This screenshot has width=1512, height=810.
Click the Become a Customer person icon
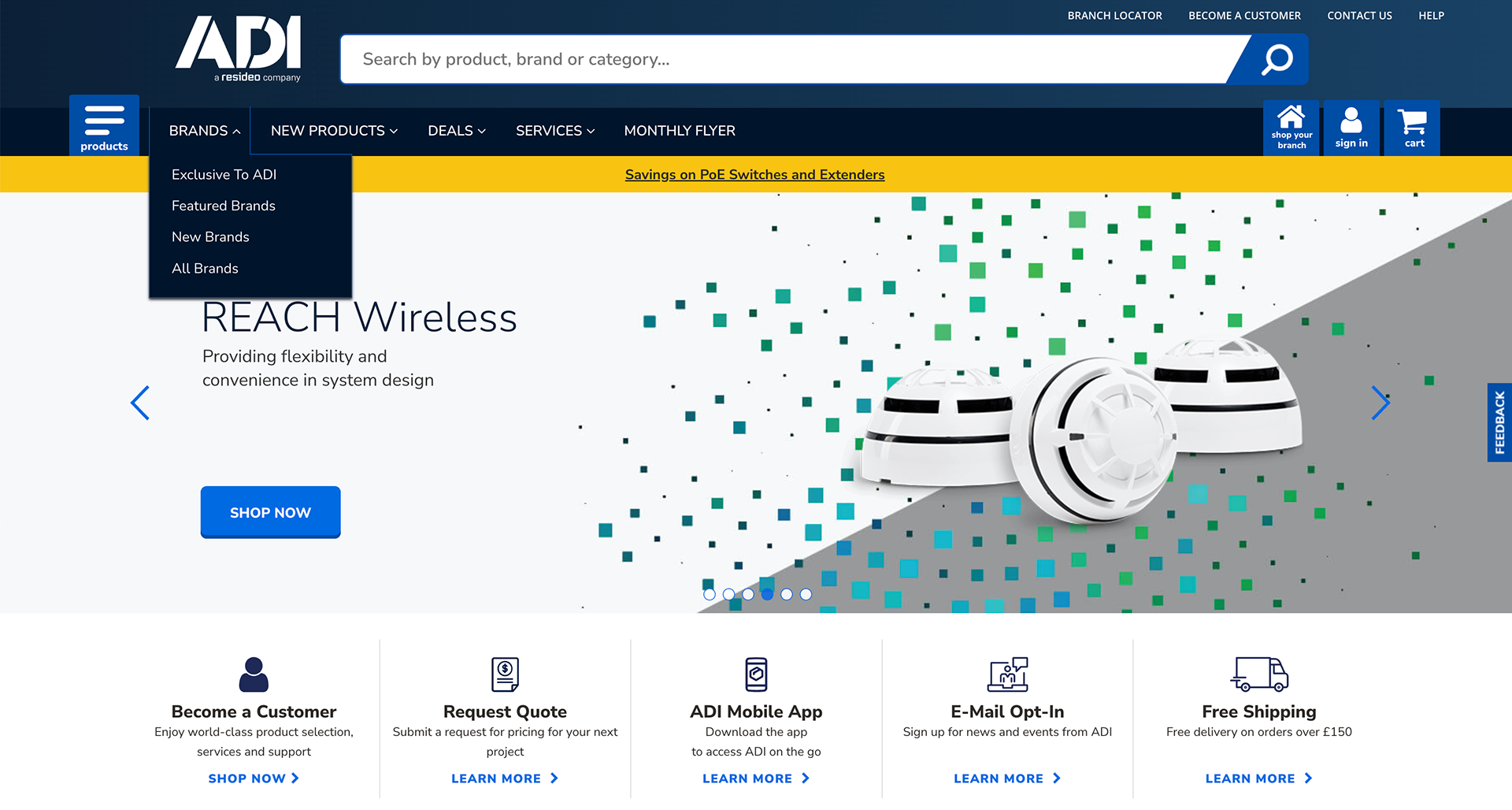[254, 674]
